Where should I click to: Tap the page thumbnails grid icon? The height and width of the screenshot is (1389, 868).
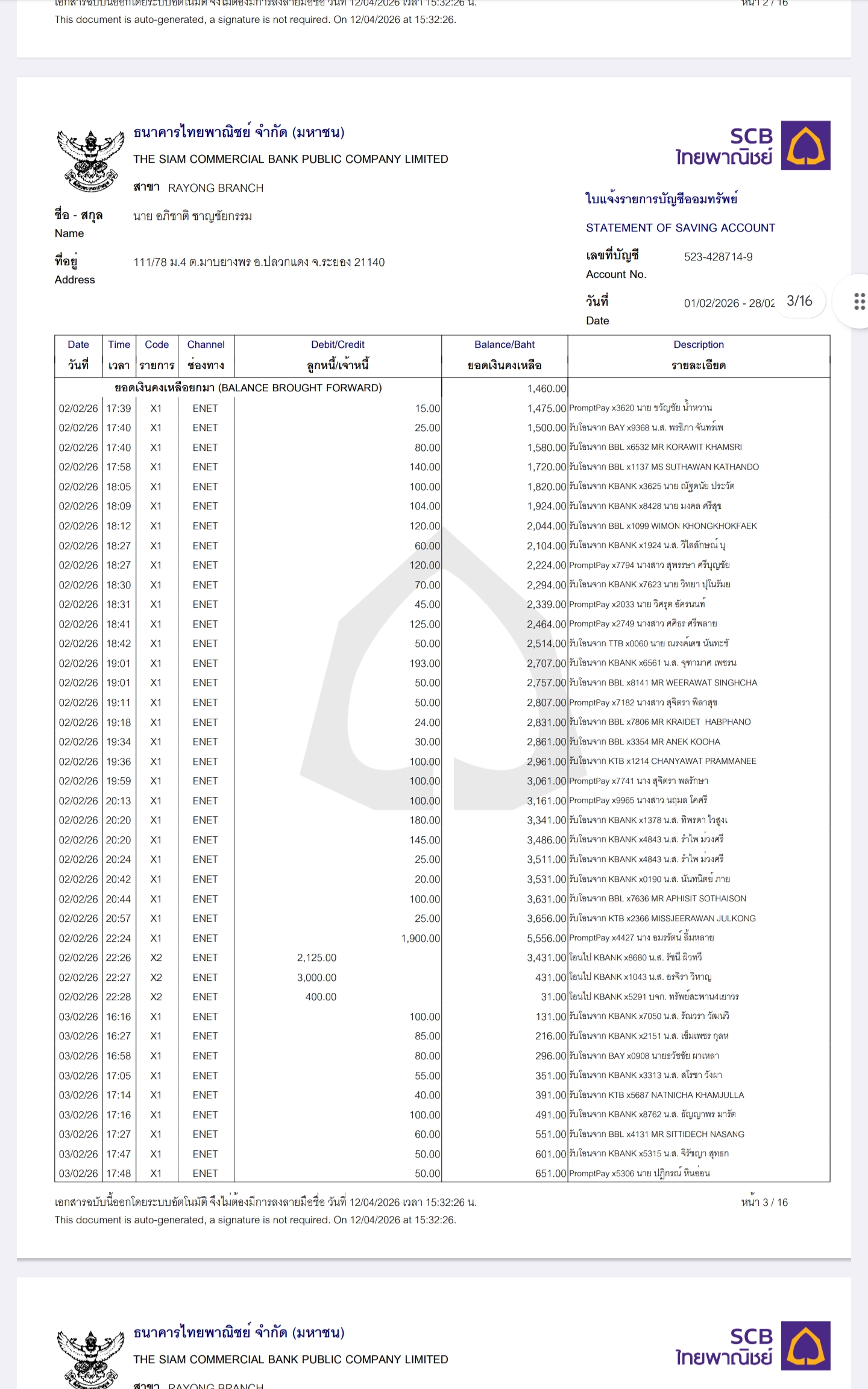(x=859, y=301)
